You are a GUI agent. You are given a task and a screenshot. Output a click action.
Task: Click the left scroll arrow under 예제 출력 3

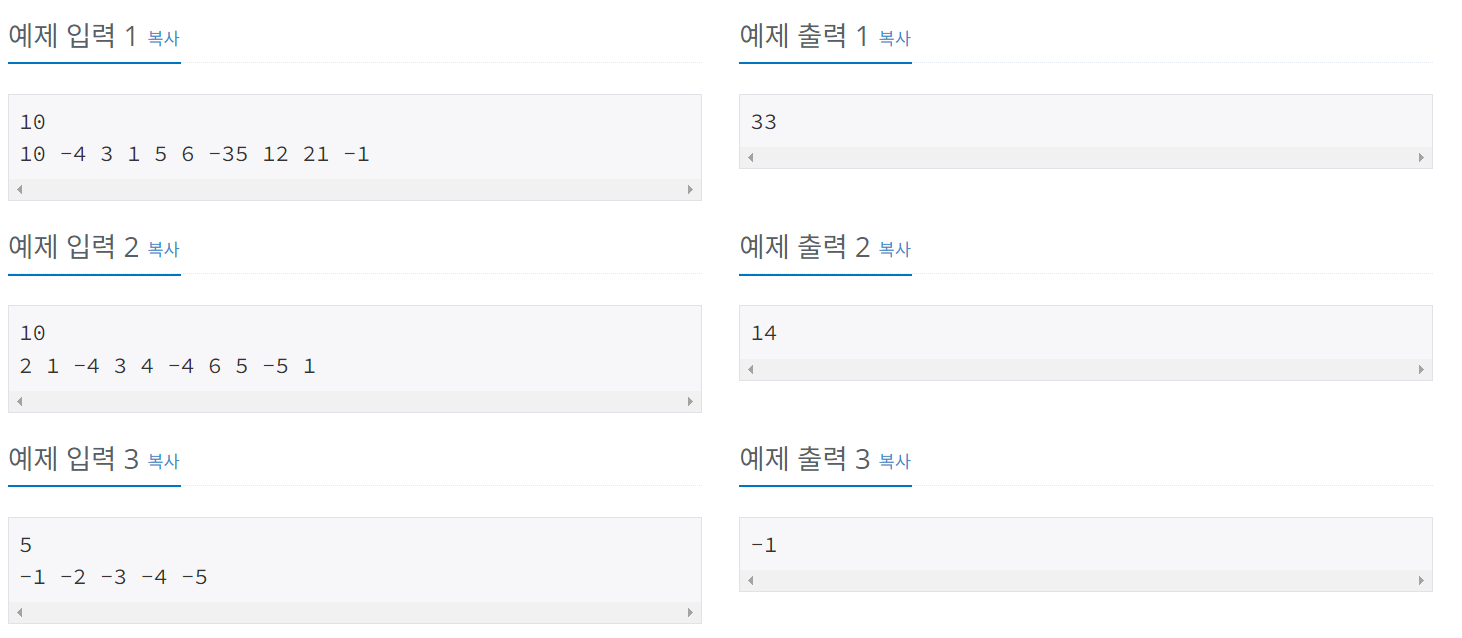coord(748,580)
